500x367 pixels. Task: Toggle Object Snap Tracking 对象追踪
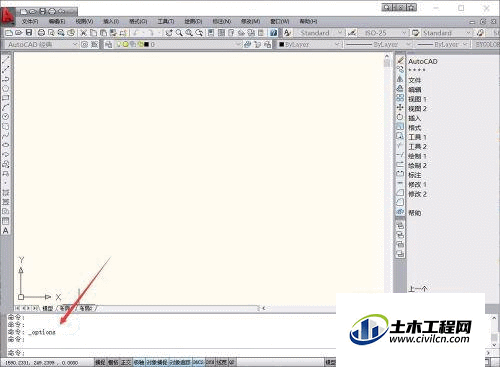click(x=180, y=362)
